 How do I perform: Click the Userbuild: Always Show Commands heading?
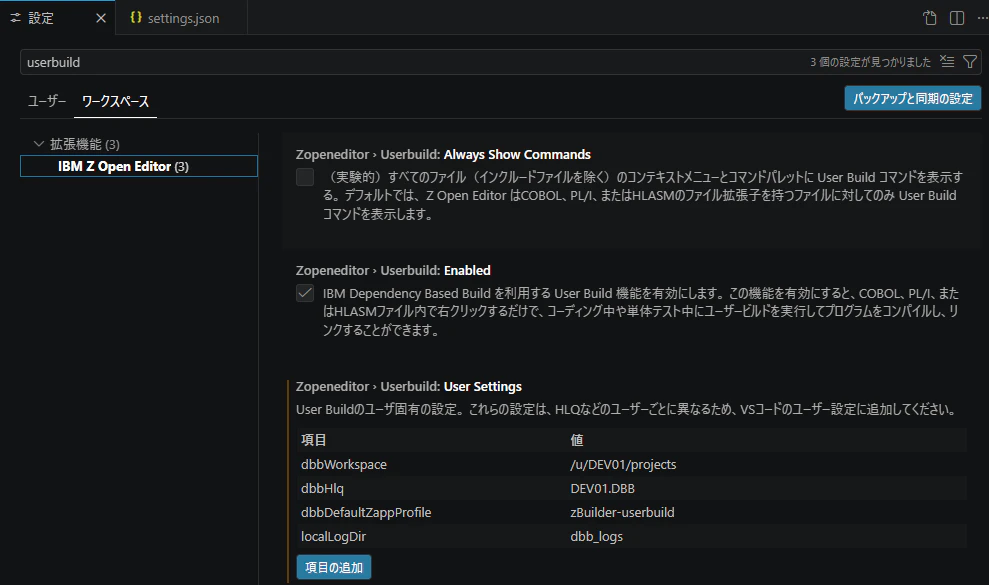(x=443, y=155)
